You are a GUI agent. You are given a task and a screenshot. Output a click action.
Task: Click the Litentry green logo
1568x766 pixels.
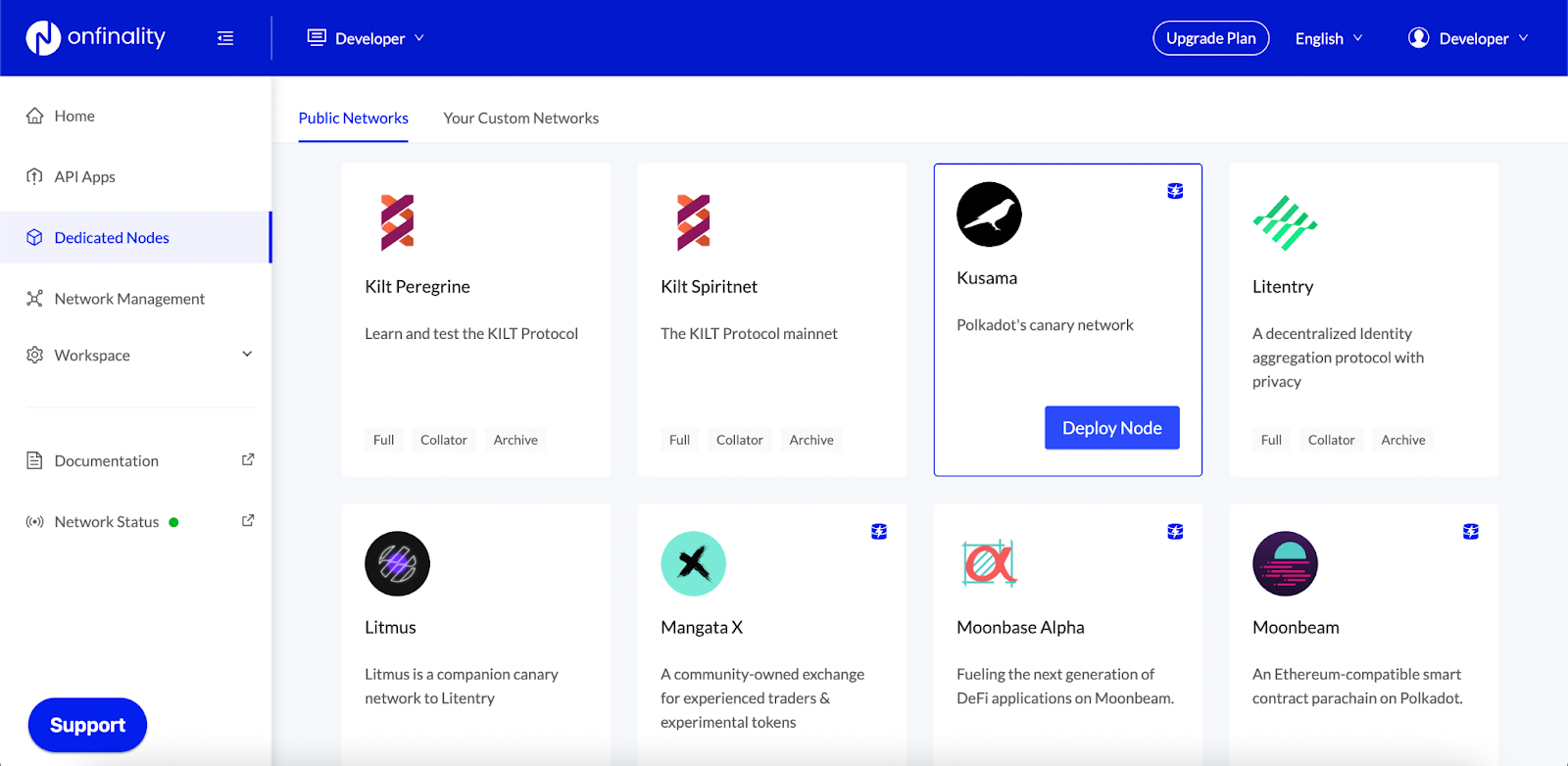click(x=1285, y=223)
